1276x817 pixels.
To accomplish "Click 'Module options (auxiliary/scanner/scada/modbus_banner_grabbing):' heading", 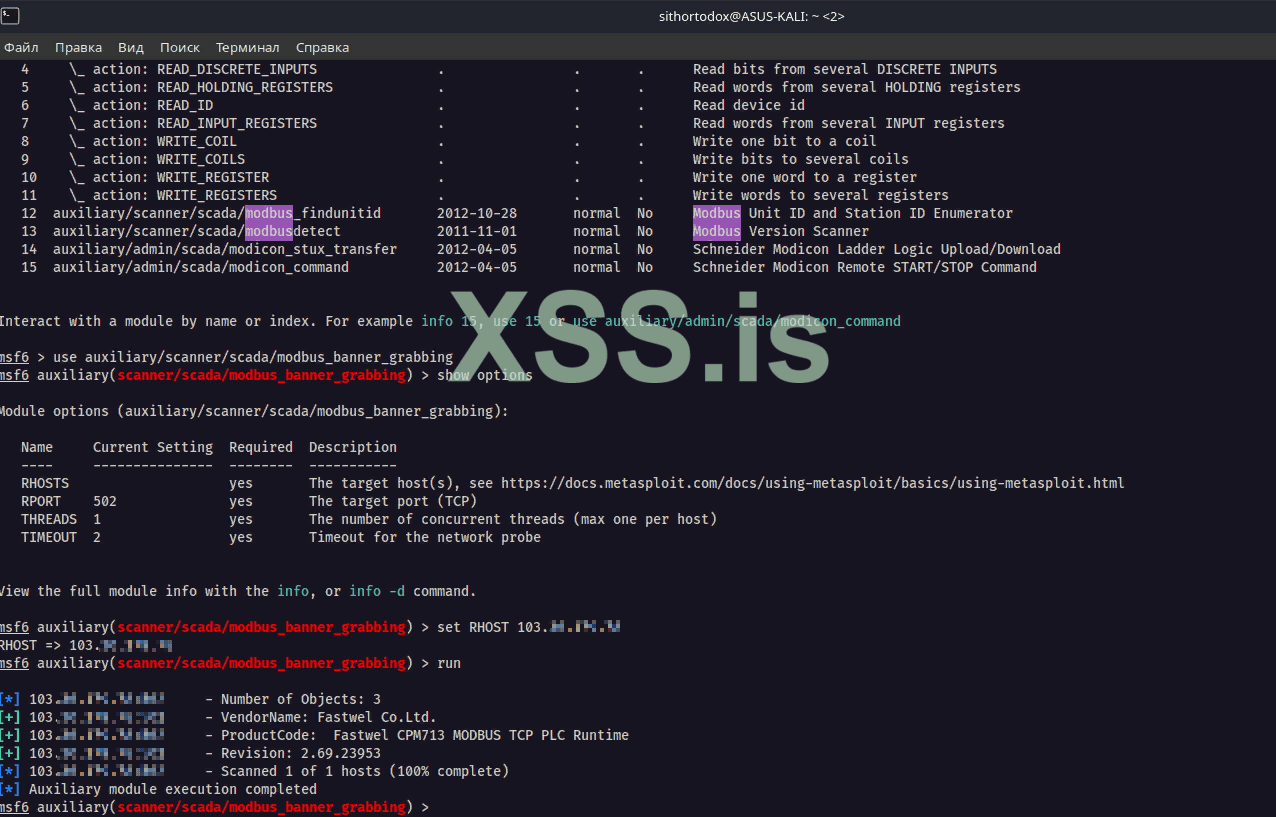I will point(253,411).
